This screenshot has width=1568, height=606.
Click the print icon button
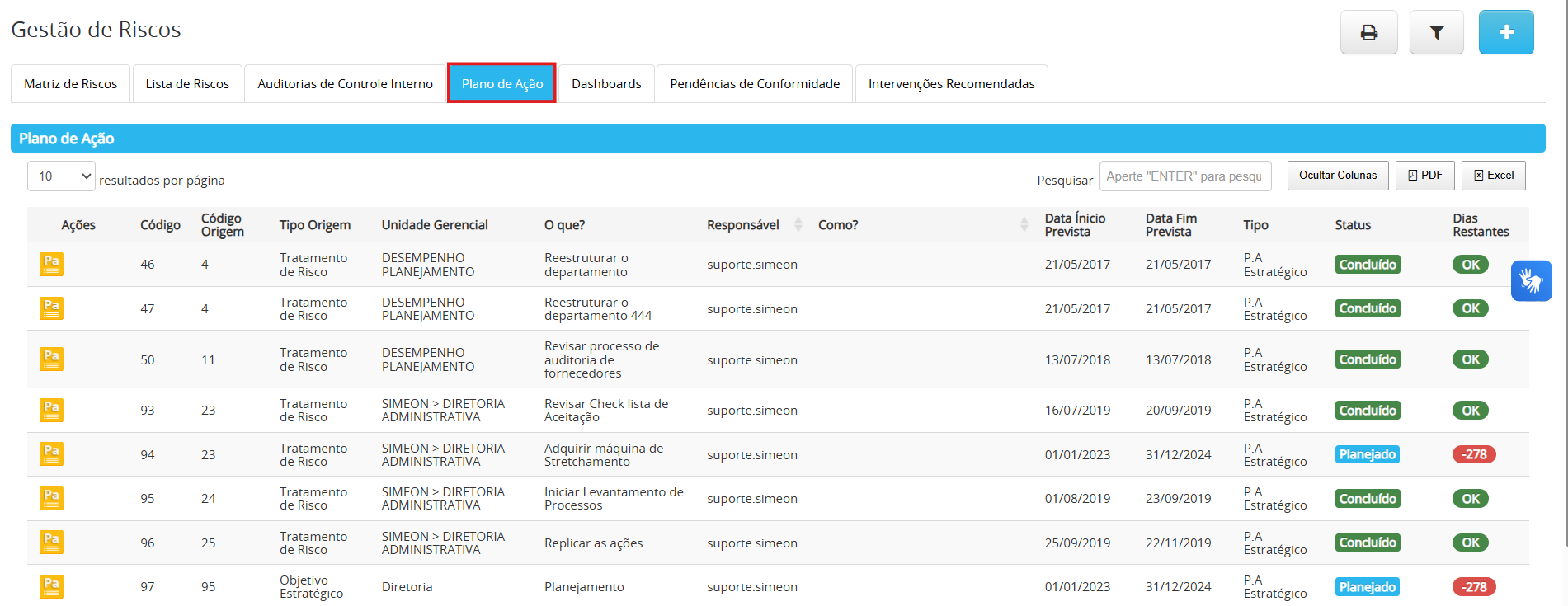click(x=1368, y=32)
